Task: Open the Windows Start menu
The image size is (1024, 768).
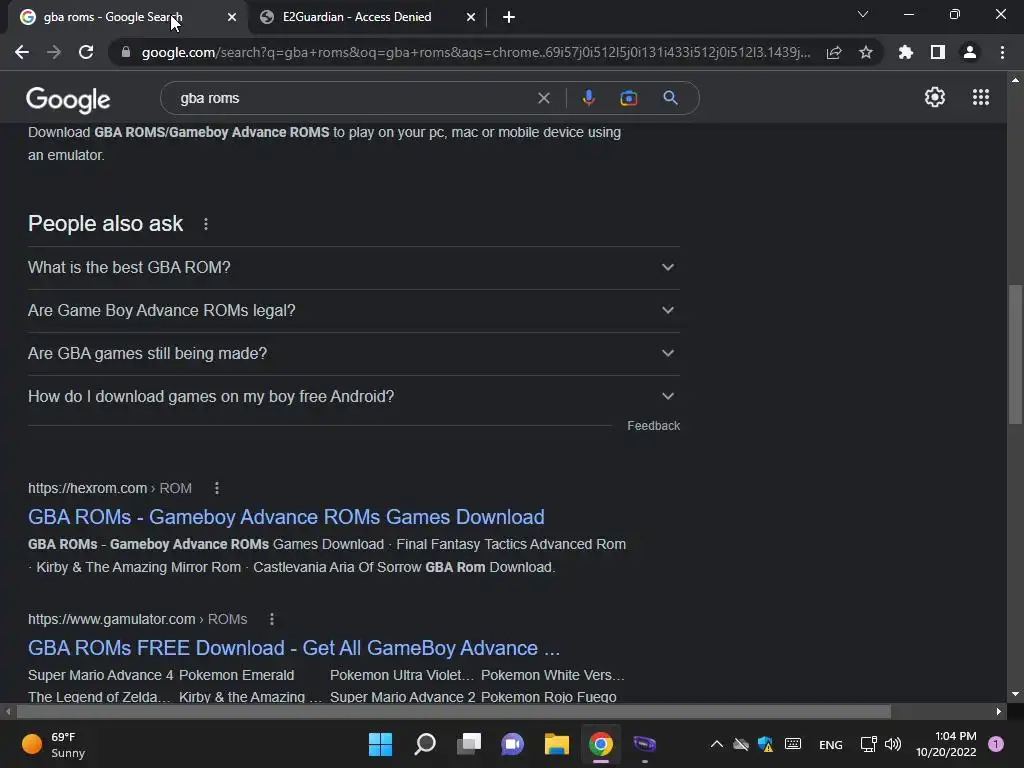Action: click(380, 744)
